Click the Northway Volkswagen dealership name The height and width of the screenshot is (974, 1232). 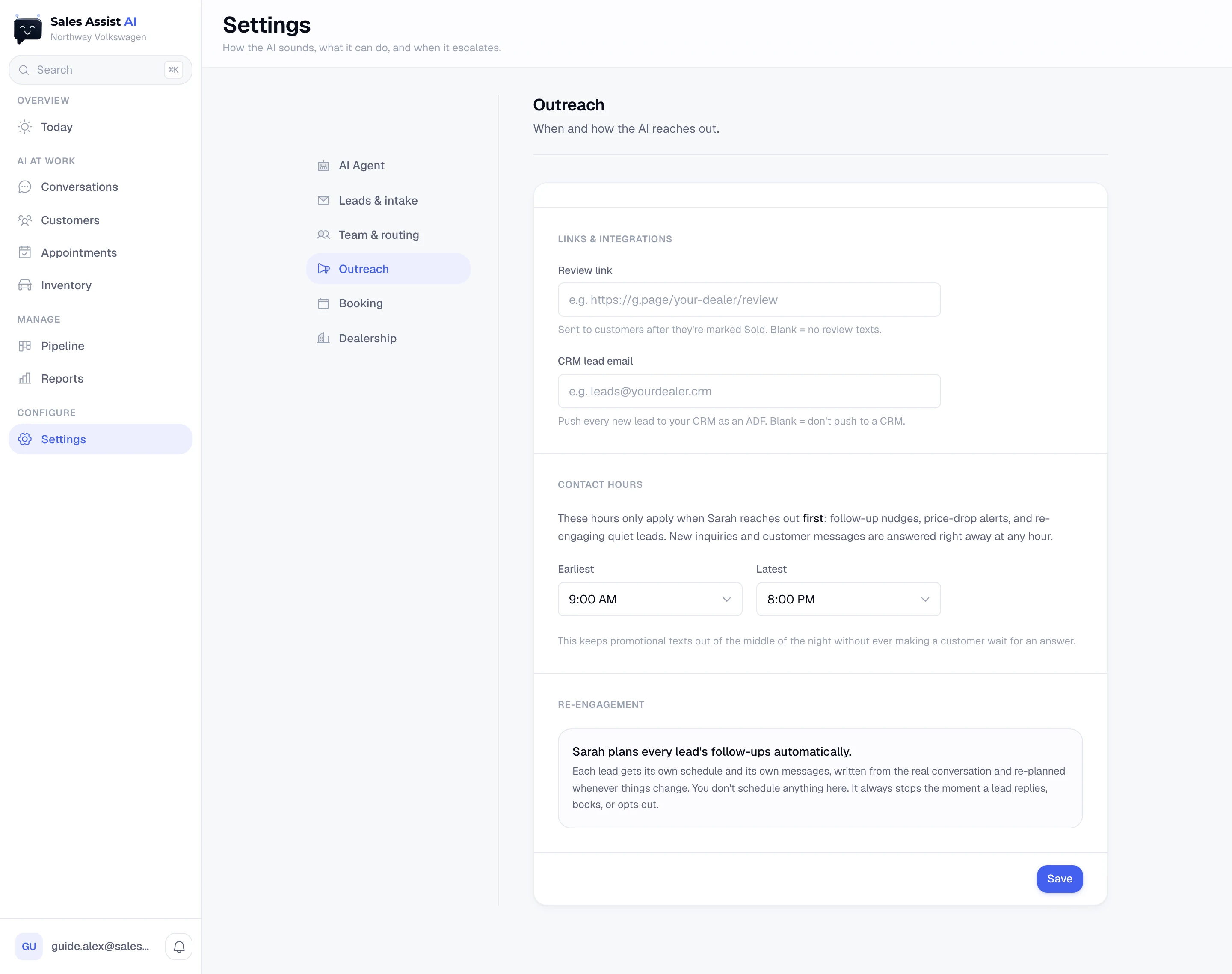(98, 37)
